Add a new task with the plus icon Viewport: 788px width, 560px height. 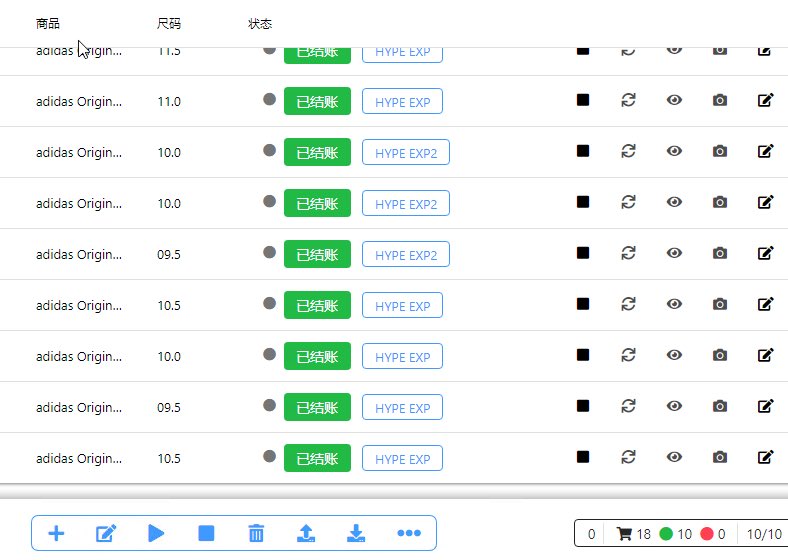(x=56, y=533)
